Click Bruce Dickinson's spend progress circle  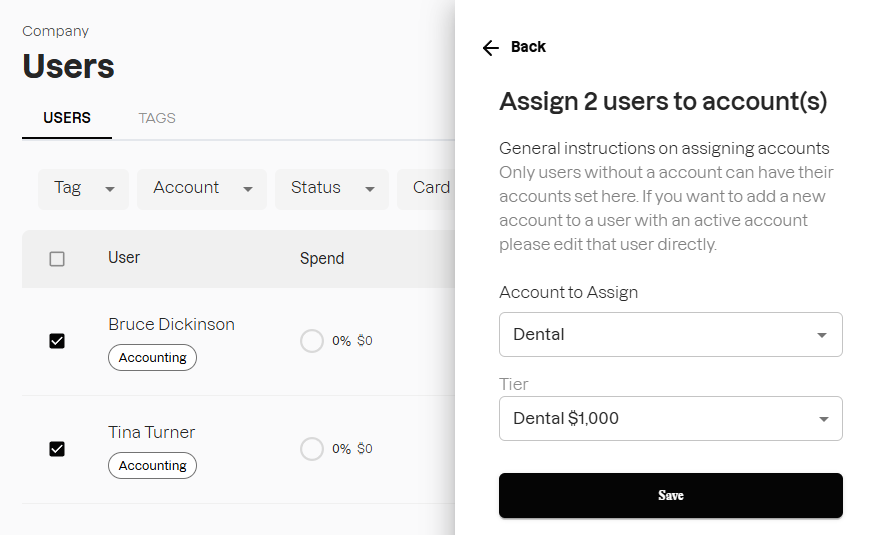[312, 341]
